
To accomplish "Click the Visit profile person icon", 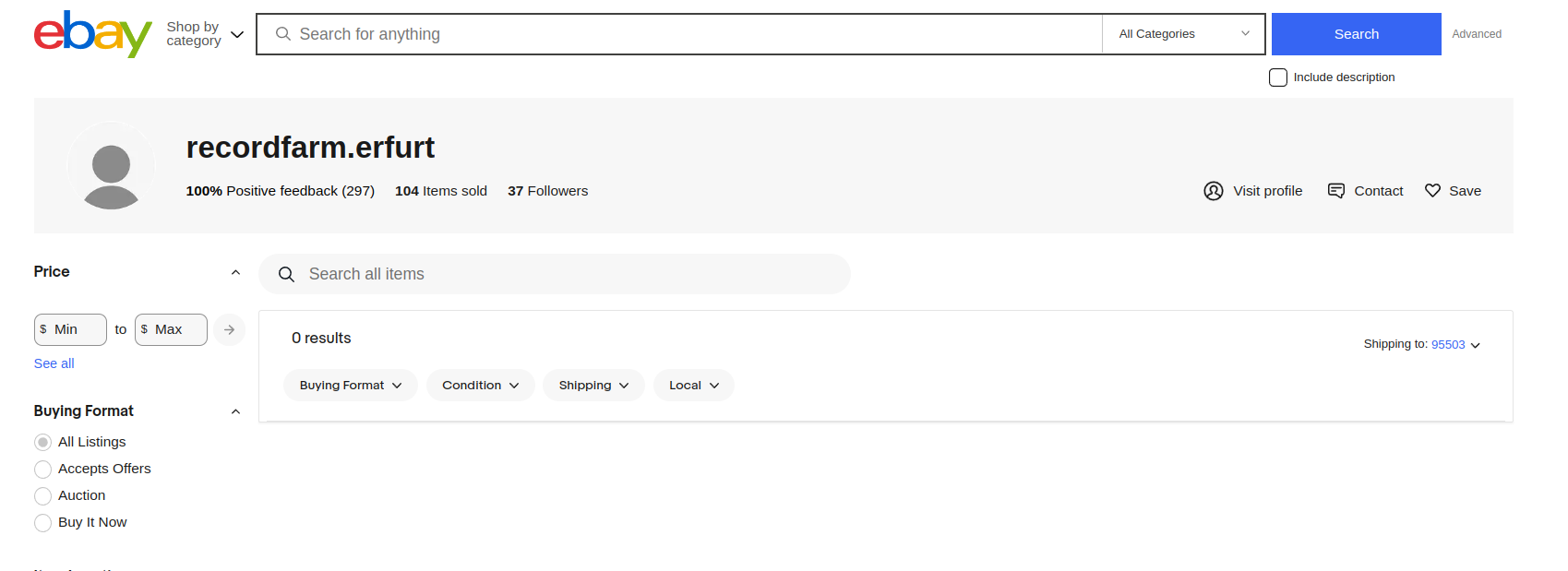I will [1214, 191].
